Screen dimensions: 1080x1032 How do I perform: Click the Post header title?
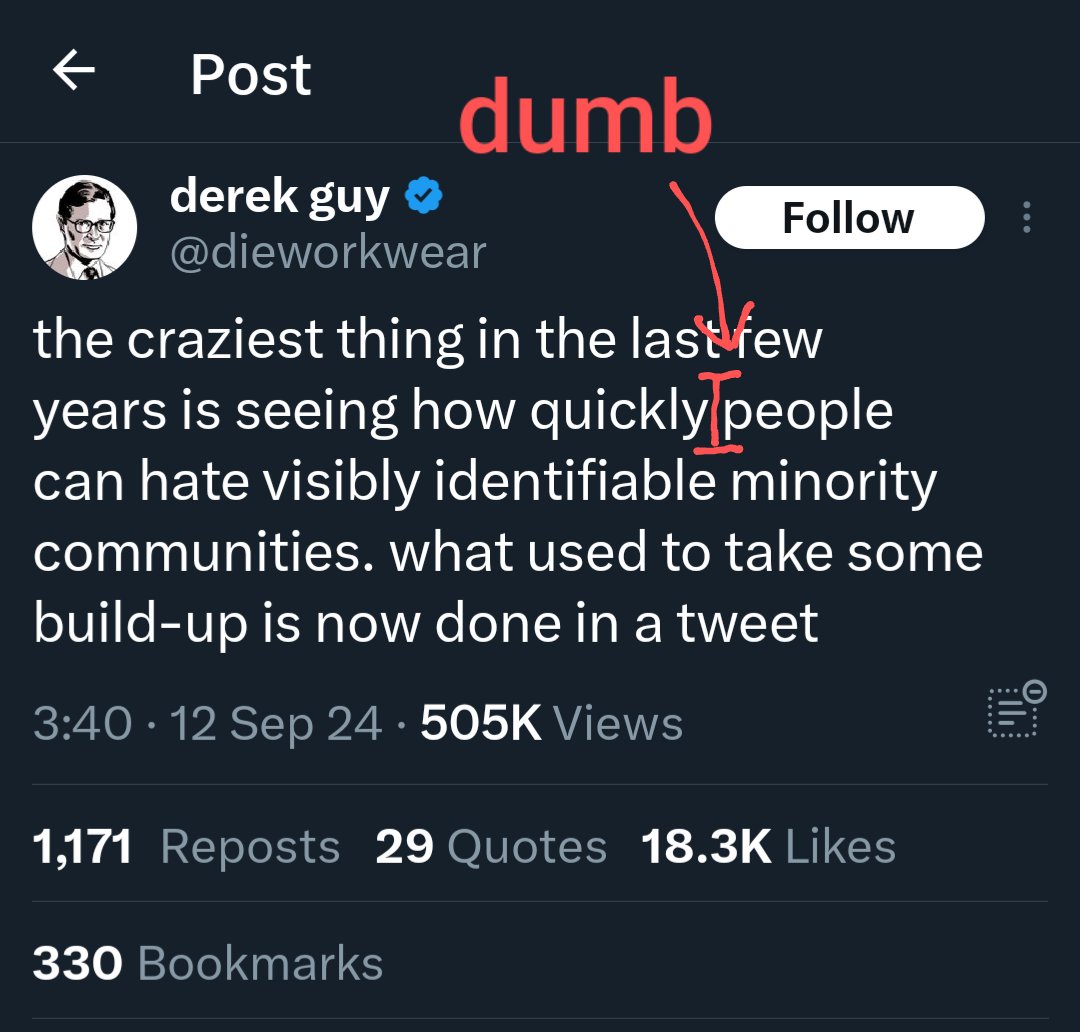(x=251, y=74)
